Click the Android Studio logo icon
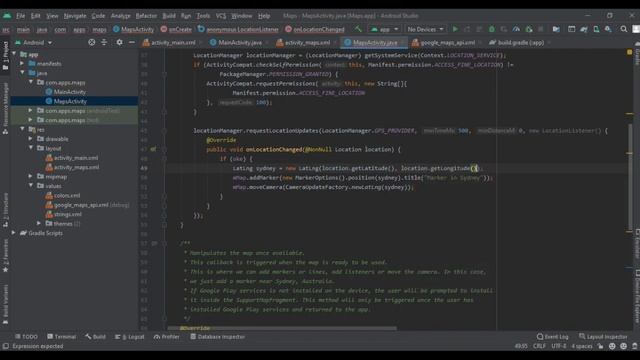The width and height of the screenshot is (640, 360). 7,16
